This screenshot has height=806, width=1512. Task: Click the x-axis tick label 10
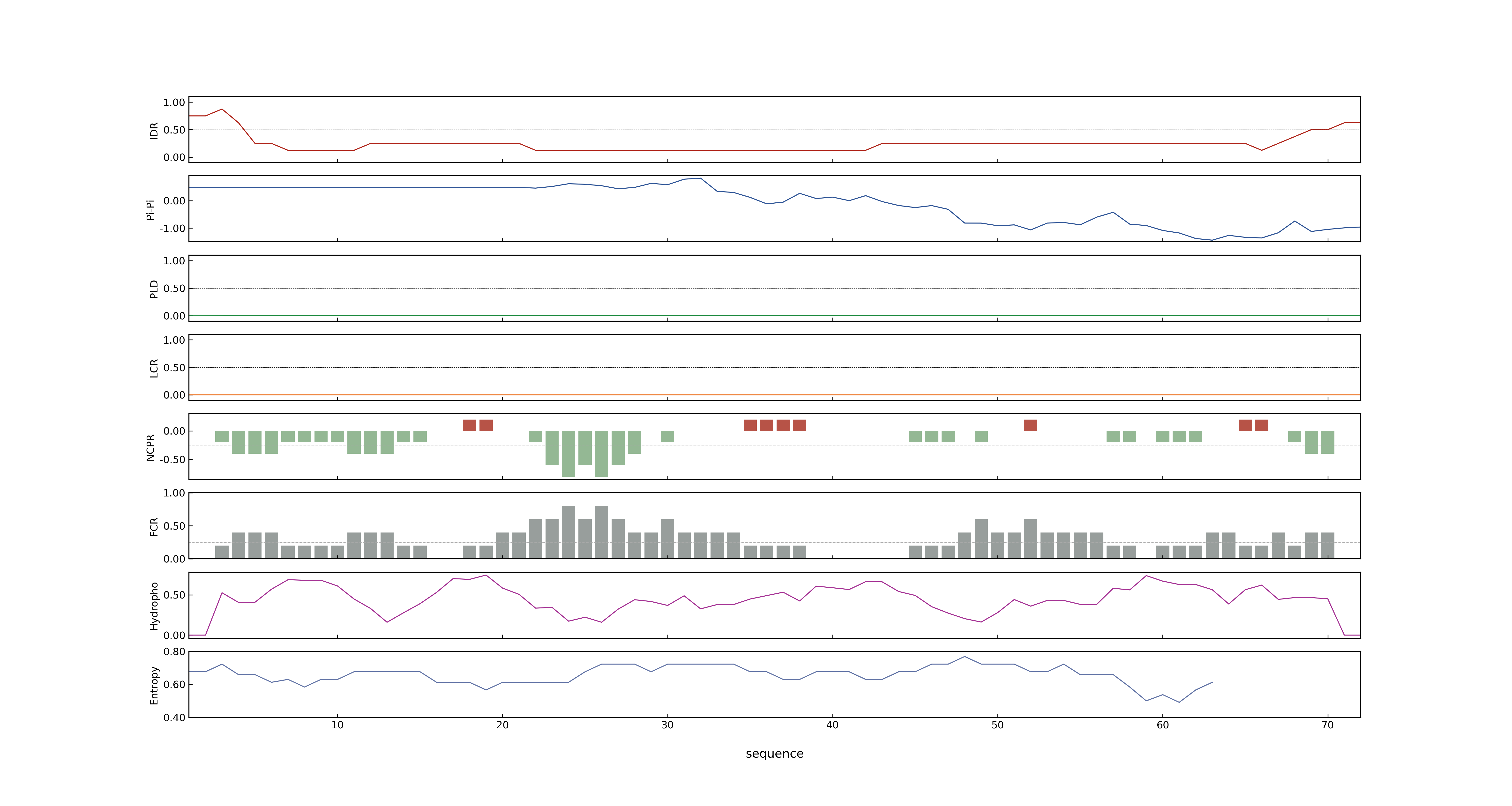click(x=337, y=725)
